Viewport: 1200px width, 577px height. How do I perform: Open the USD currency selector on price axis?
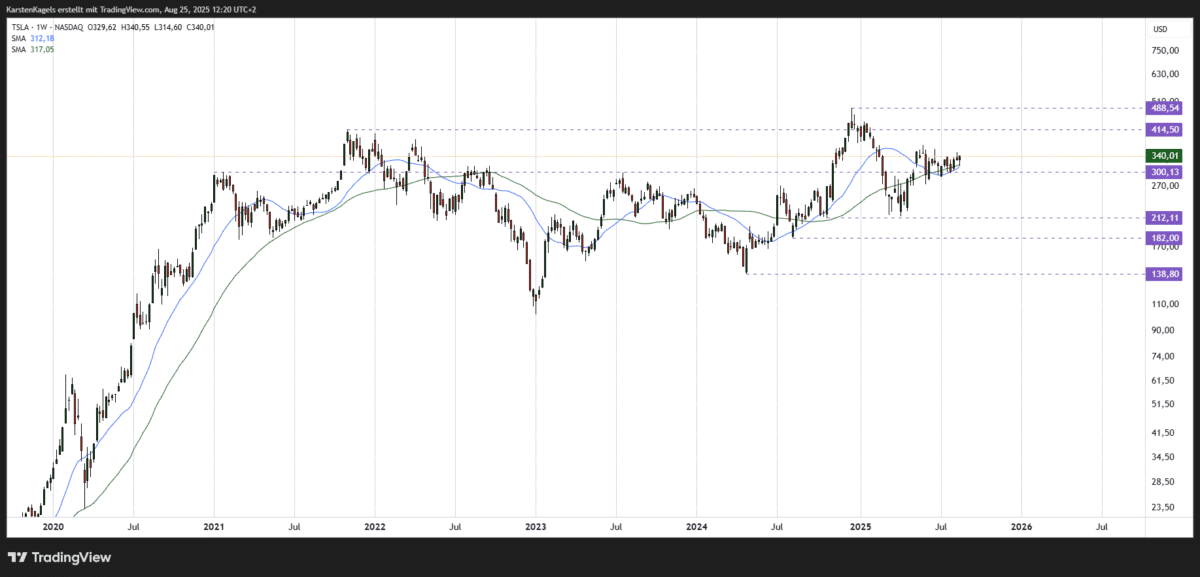(1160, 29)
